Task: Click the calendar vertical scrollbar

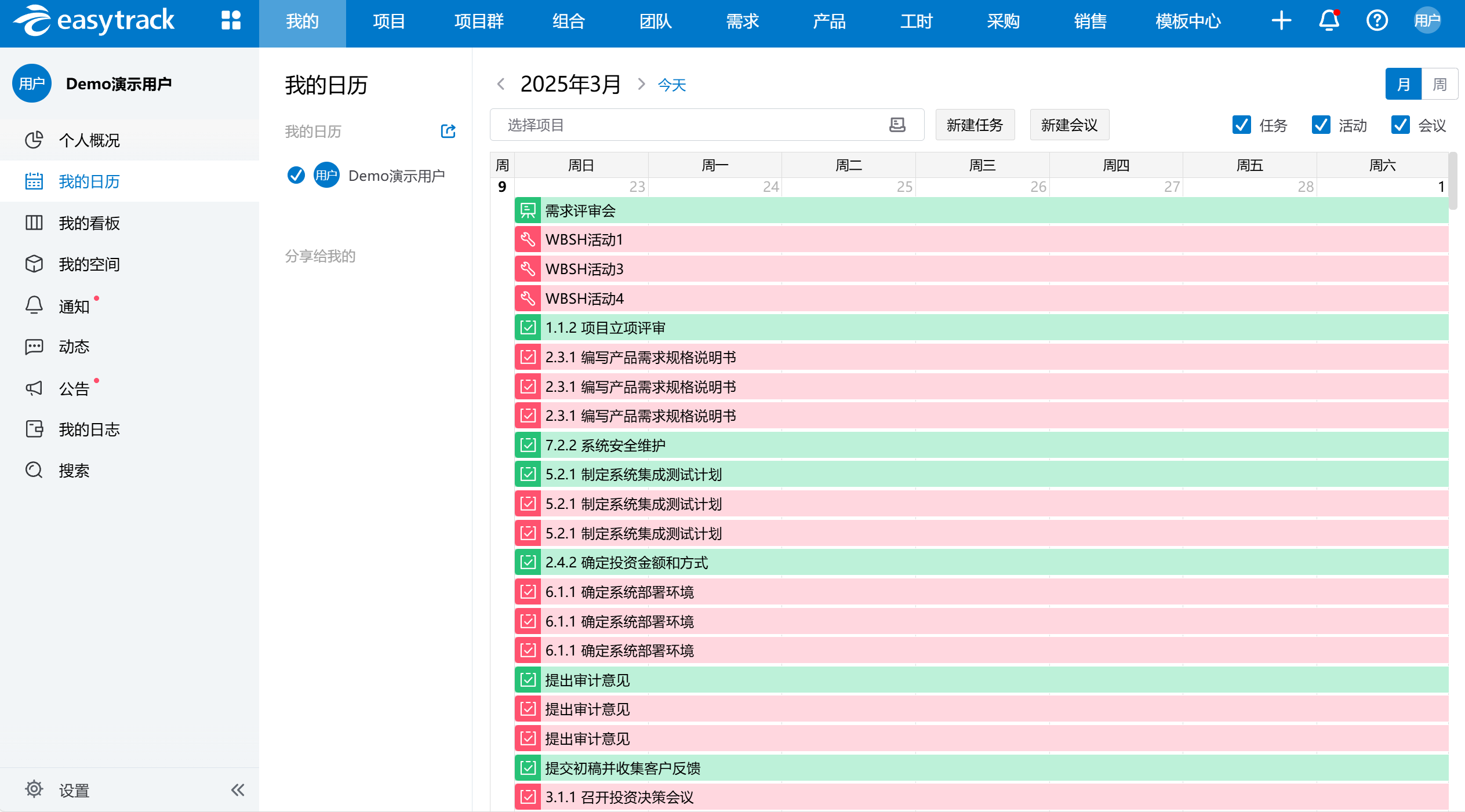Action: coord(1453,181)
